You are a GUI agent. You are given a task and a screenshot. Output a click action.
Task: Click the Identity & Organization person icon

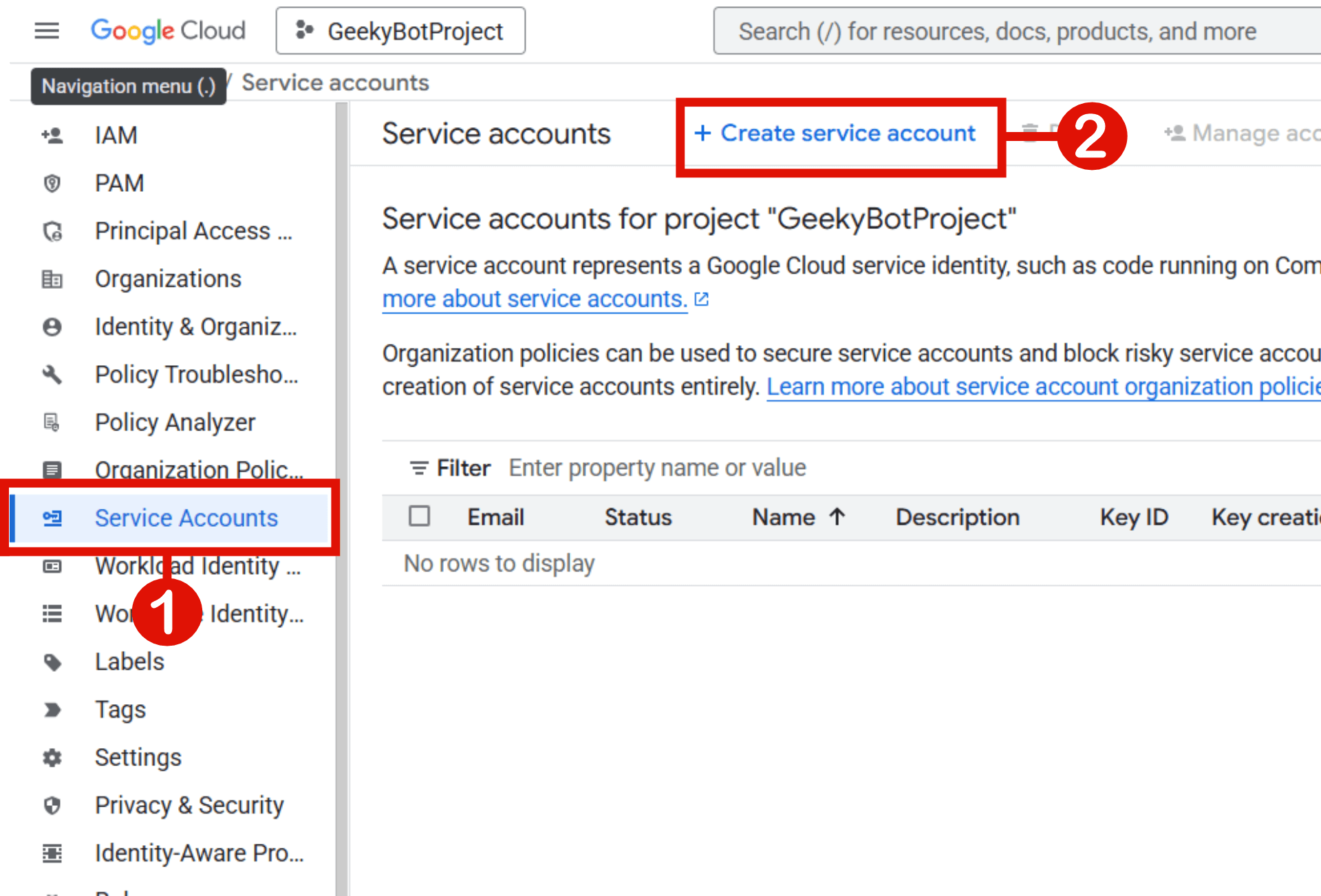click(x=52, y=327)
